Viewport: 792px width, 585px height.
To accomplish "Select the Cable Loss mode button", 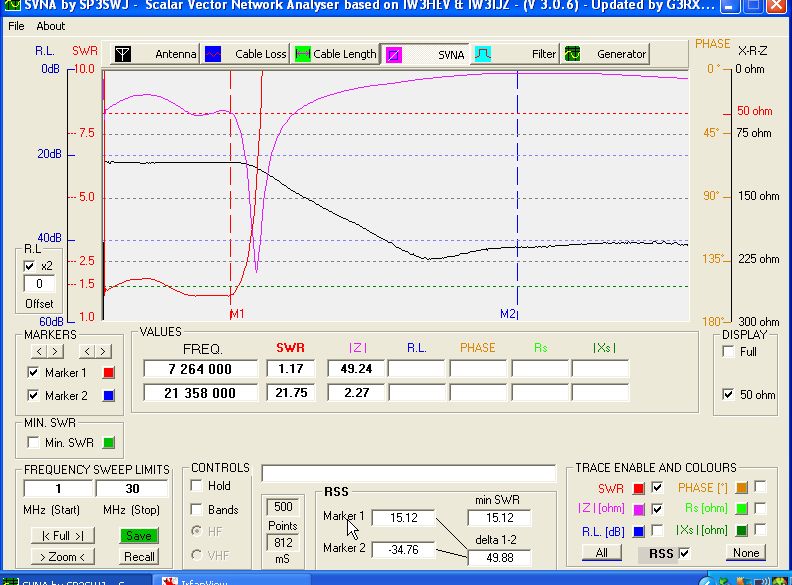I will click(244, 54).
